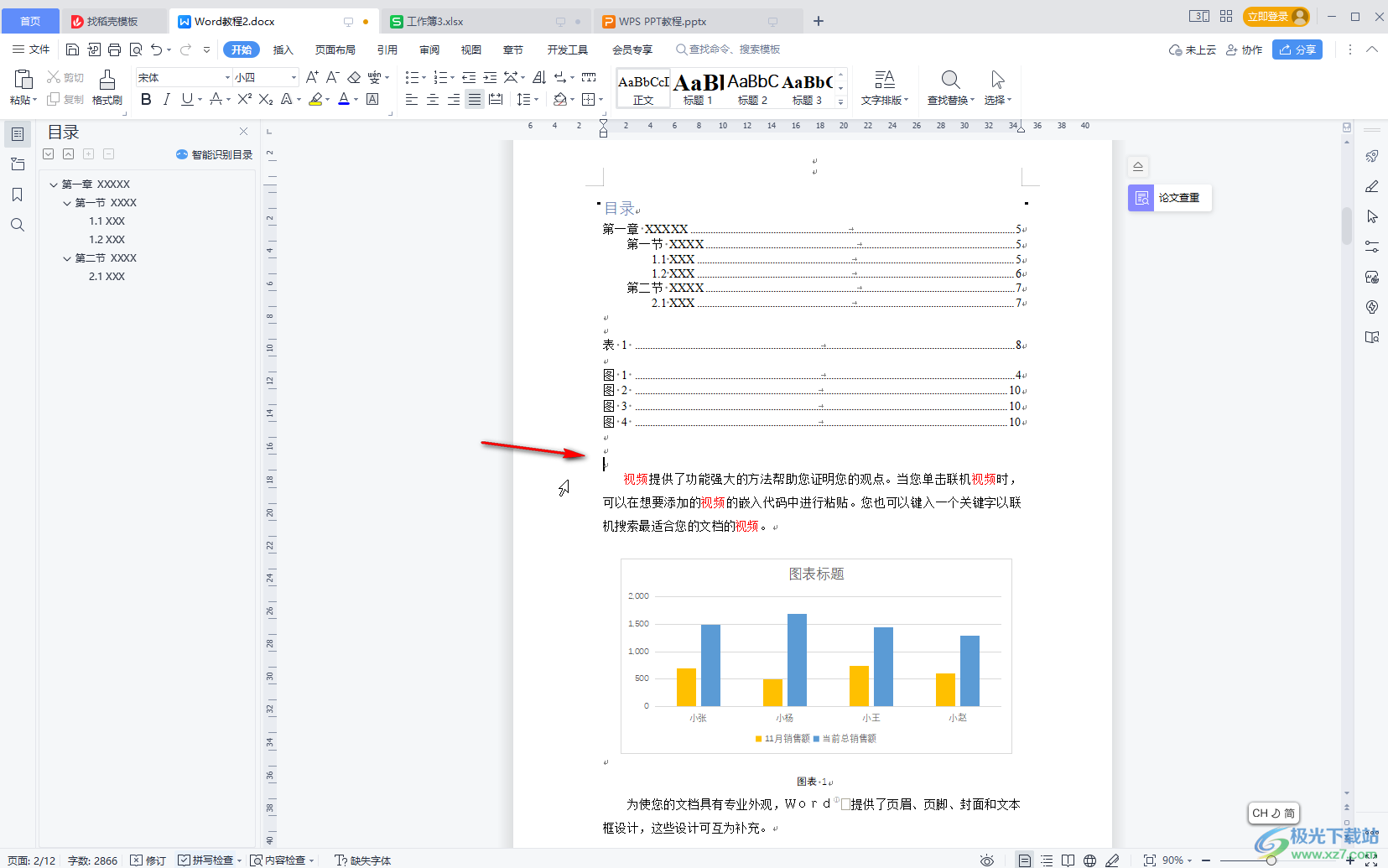The width and height of the screenshot is (1388, 868).
Task: Apply the 标题 1 heading style
Action: click(x=698, y=89)
